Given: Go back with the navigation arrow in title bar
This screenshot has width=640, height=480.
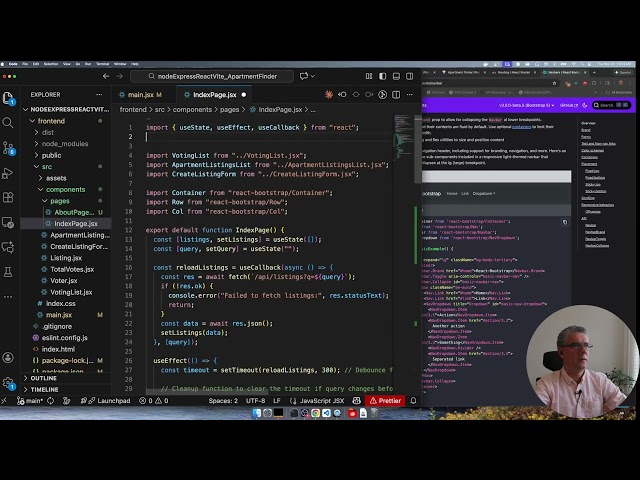Looking at the screenshot, I should pos(106,76).
